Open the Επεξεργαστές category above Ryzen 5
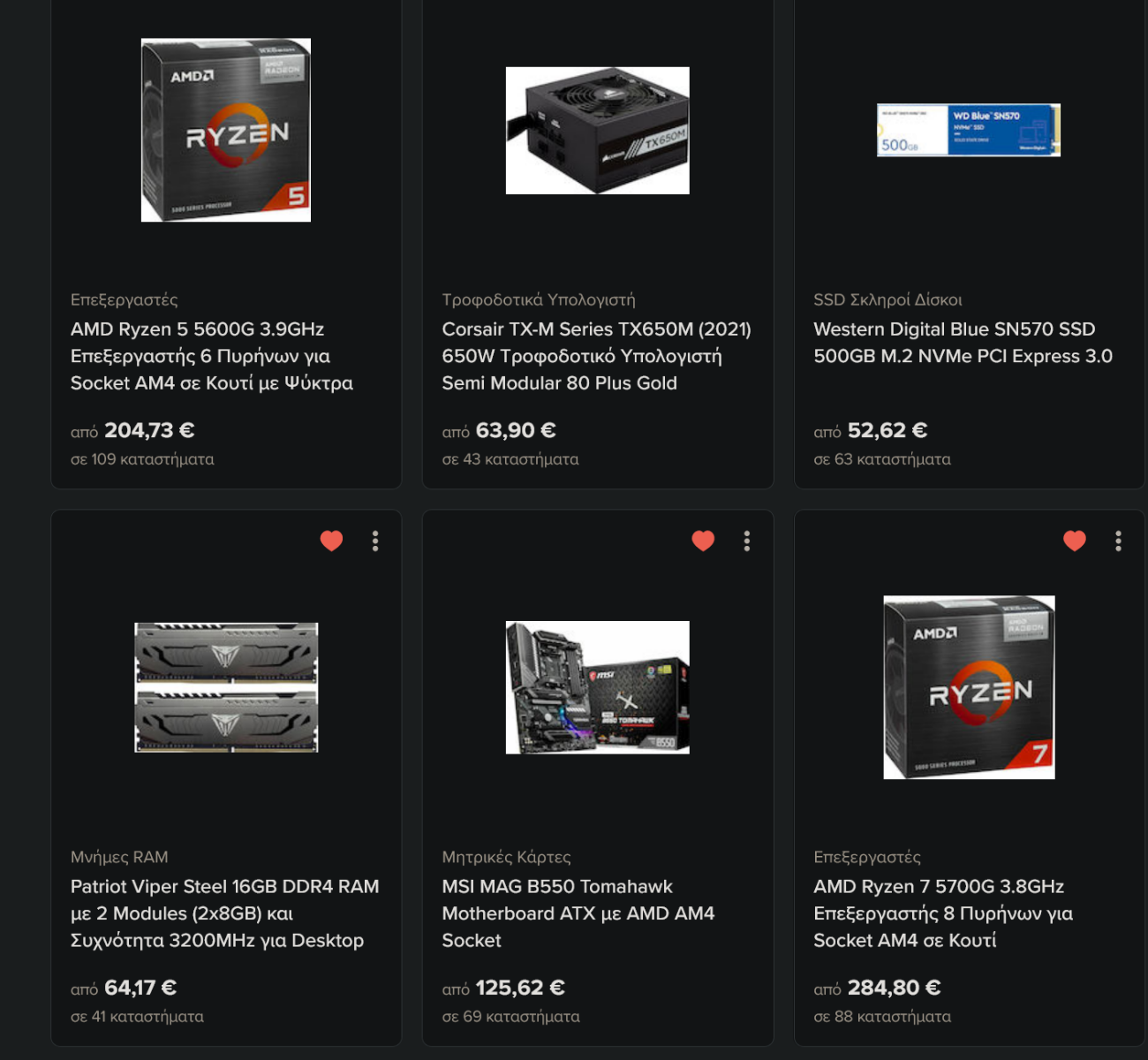This screenshot has height=1060, width=1148. (125, 299)
